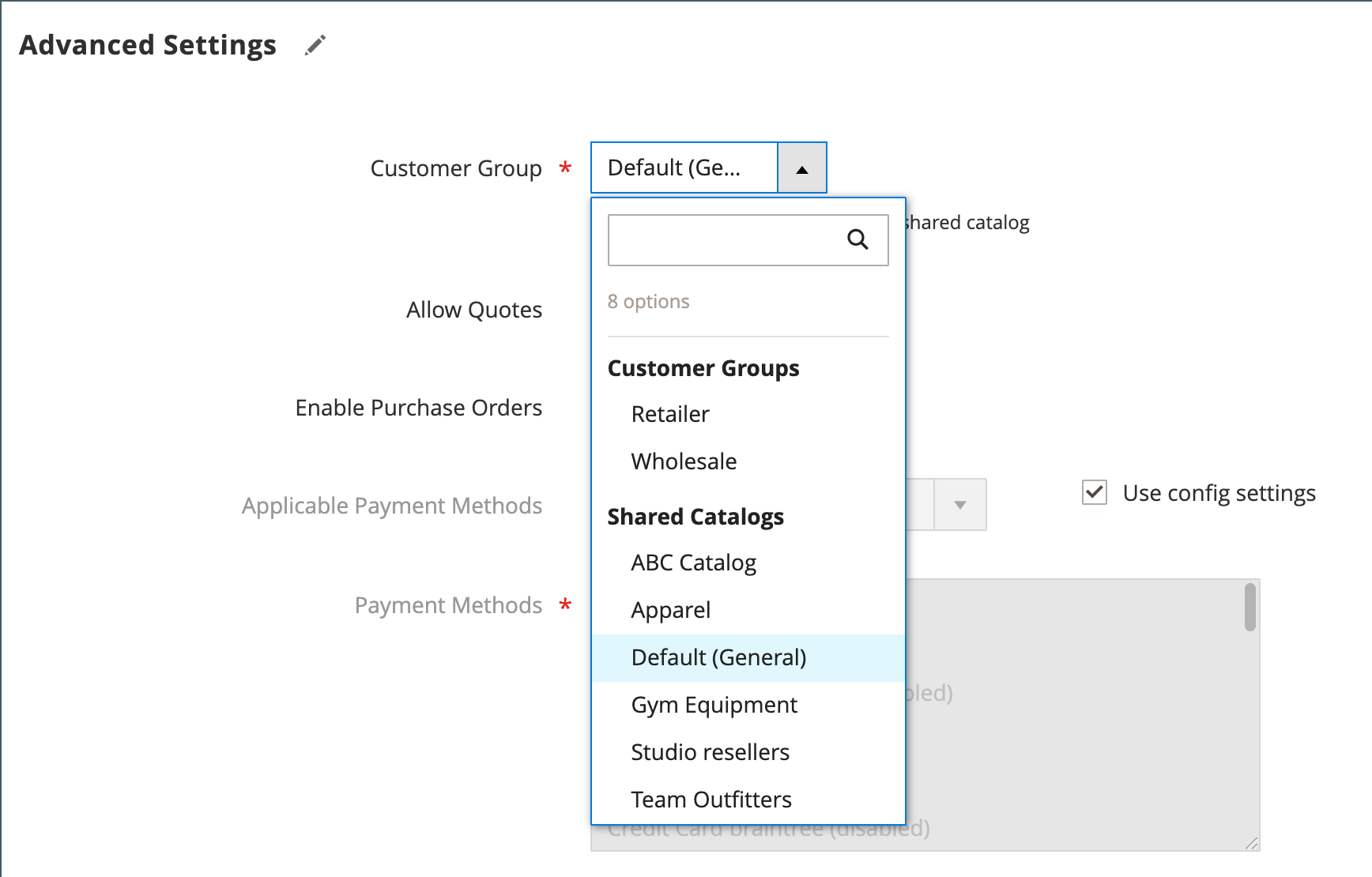
Task: Click the Advanced Settings section heading
Action: tap(148, 45)
